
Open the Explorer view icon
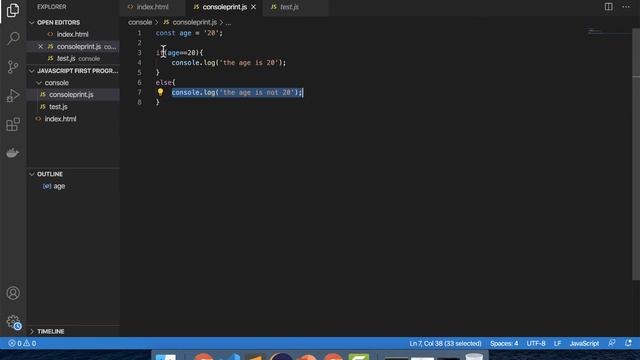pos(13,10)
